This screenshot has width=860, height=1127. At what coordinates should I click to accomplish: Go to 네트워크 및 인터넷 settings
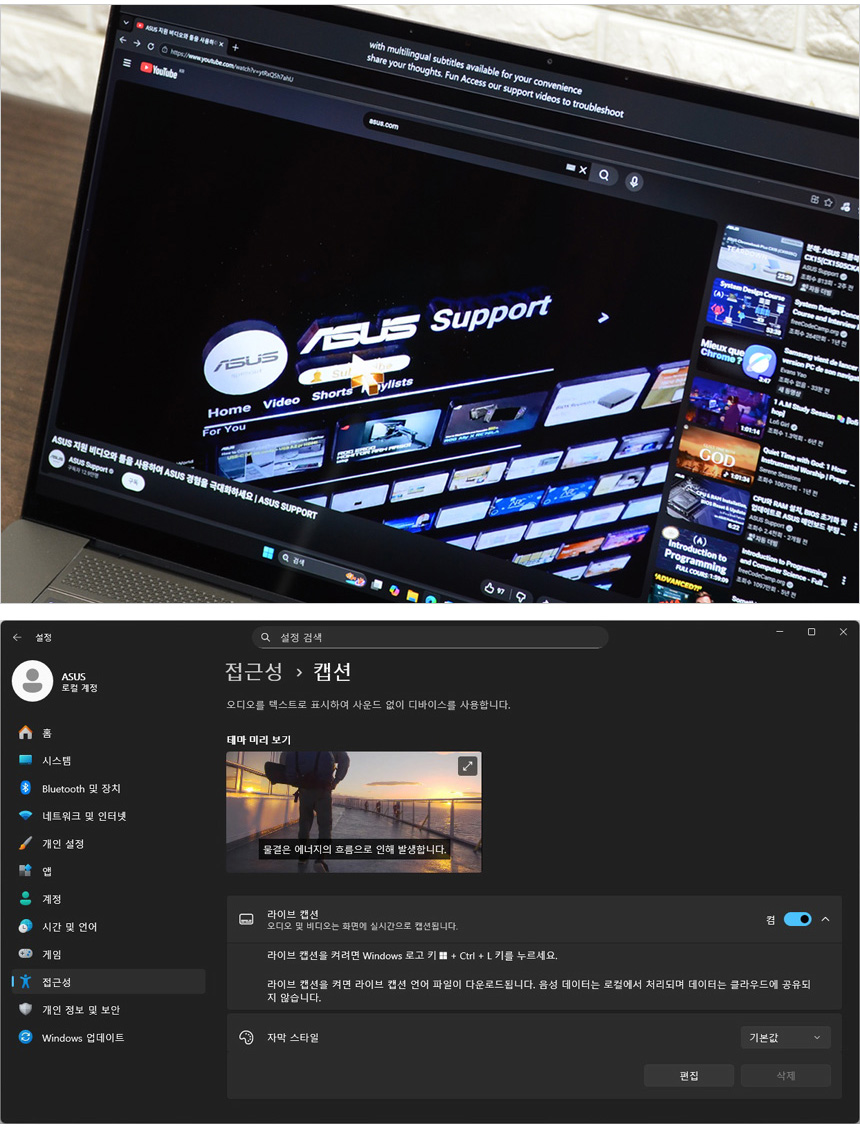tap(83, 816)
